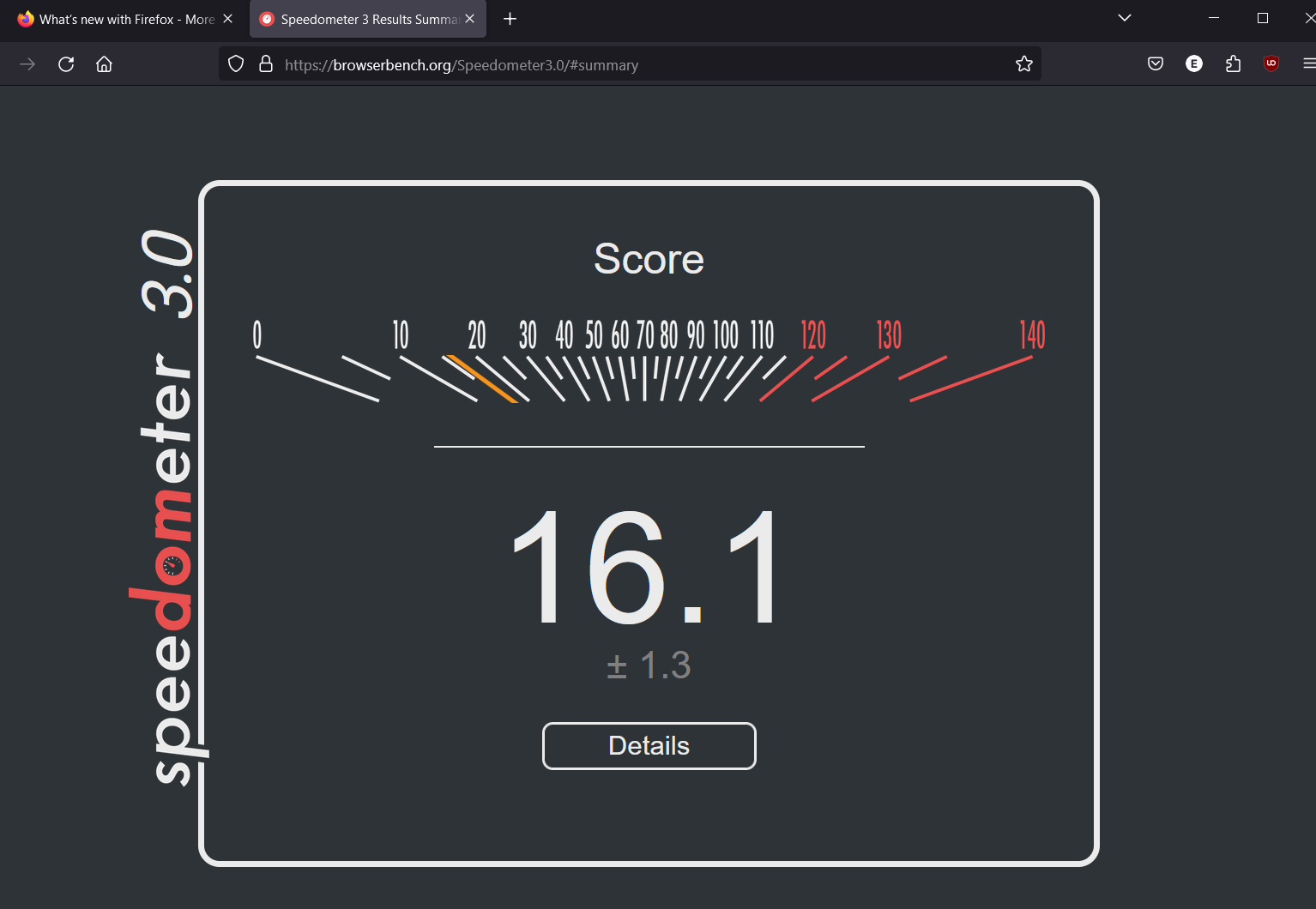Screen dimensions: 1316x909
Task: Save page to Pocket
Action: (1156, 63)
